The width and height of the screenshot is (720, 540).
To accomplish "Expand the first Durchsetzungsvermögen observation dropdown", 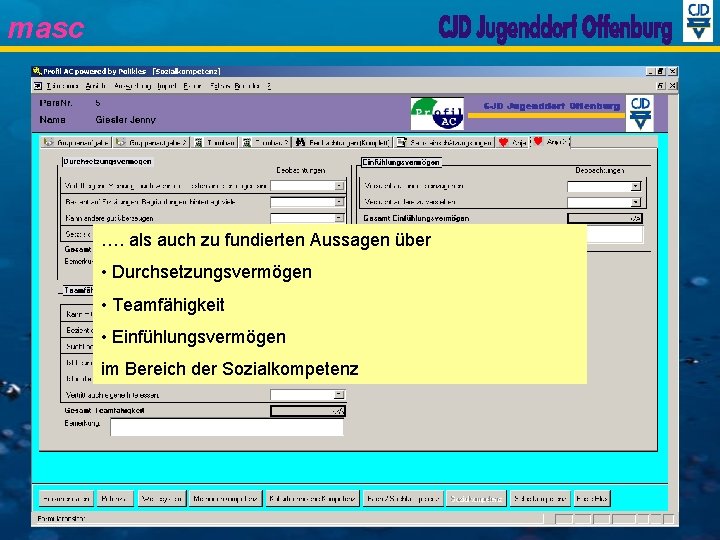I will (x=339, y=186).
